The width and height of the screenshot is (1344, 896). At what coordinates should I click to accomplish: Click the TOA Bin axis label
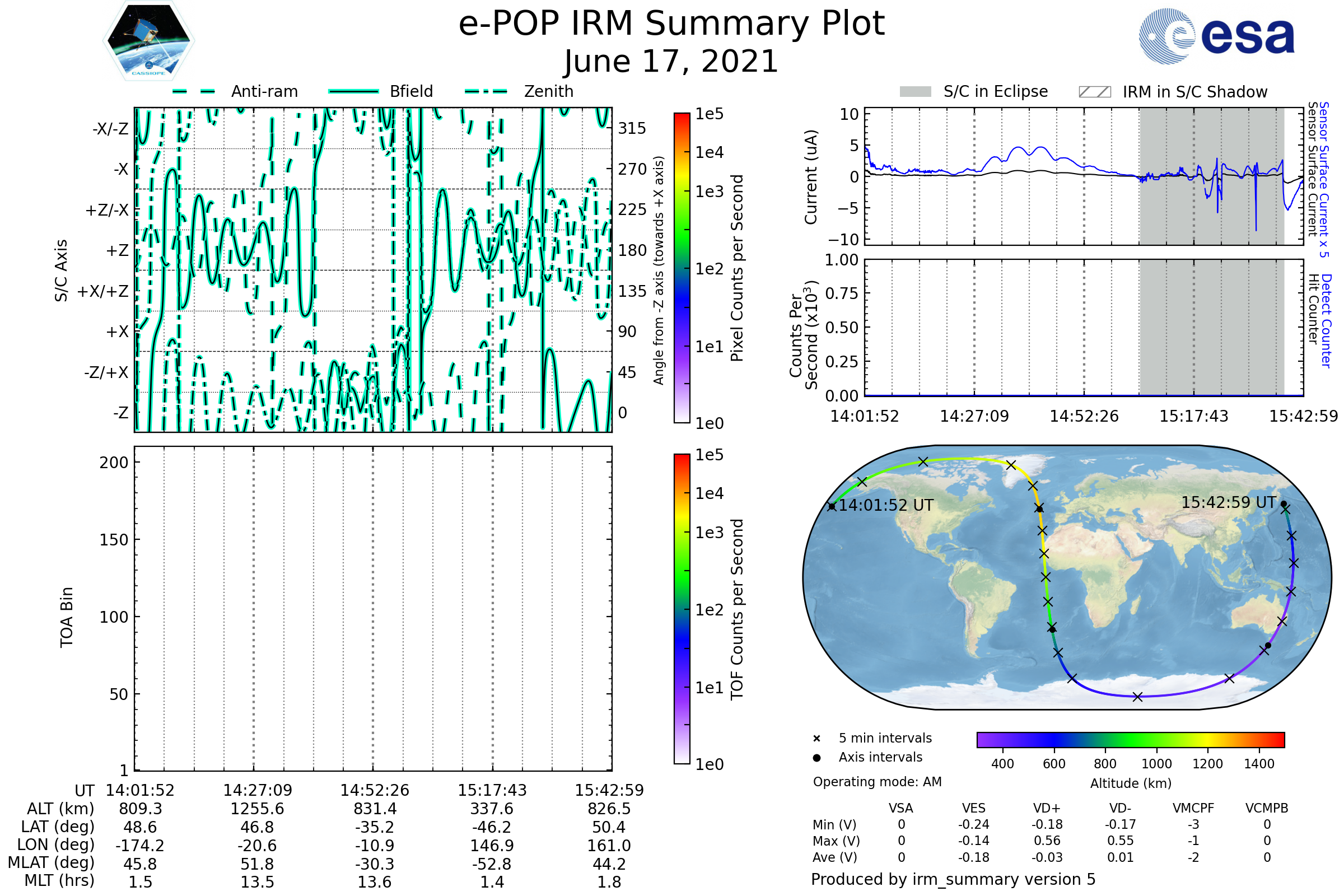coord(67,617)
